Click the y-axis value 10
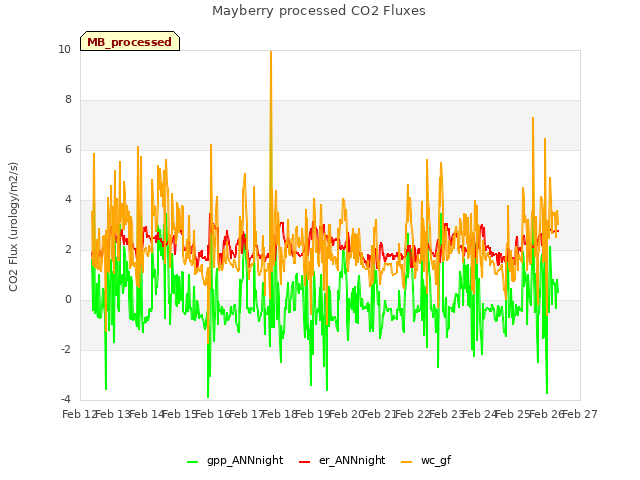This screenshot has height=480, width=640. pyautogui.click(x=64, y=49)
